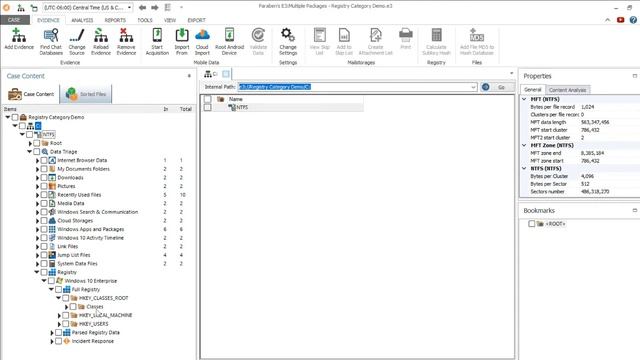
Task: Switch to the REPORTS ribbon tab
Action: (115, 20)
